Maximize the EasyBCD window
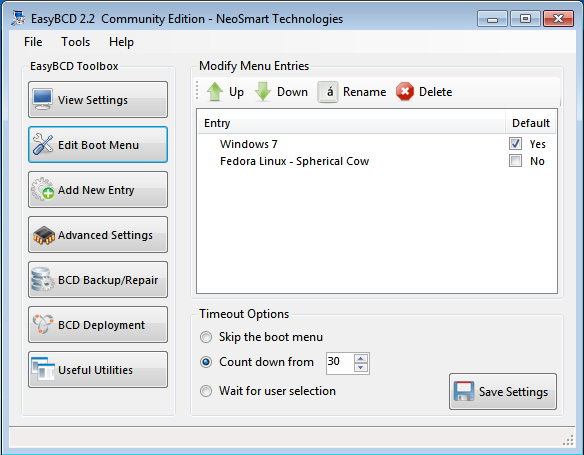This screenshot has height=455, width=584. [525, 19]
